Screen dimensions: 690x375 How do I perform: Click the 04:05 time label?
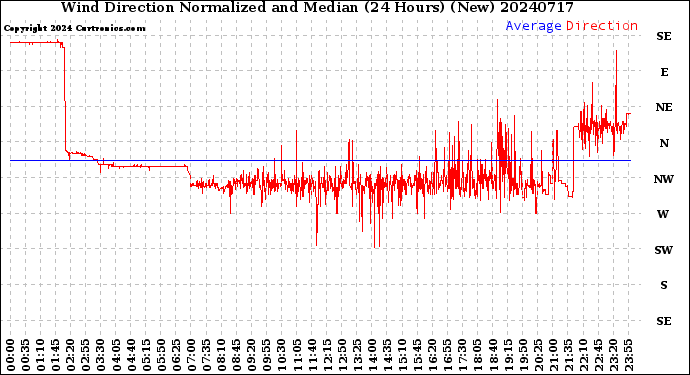(x=116, y=356)
